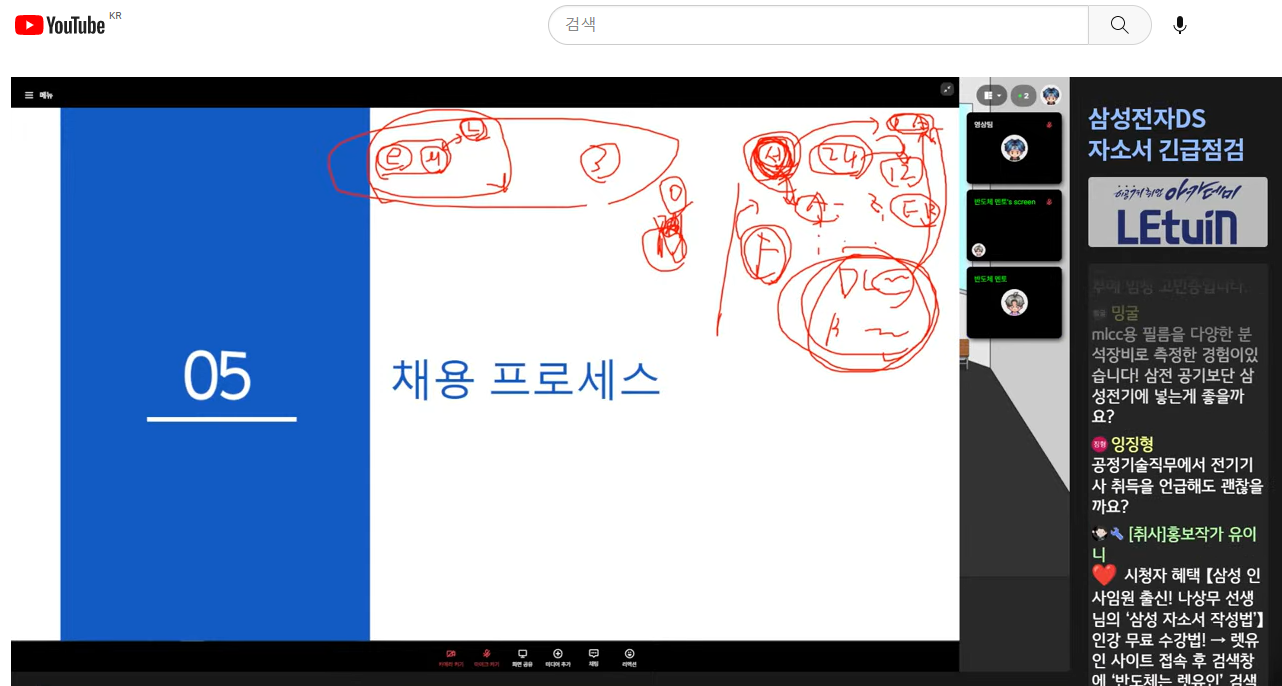Click the profile avatar in top bar
This screenshot has height=686, width=1282.
coord(1051,96)
